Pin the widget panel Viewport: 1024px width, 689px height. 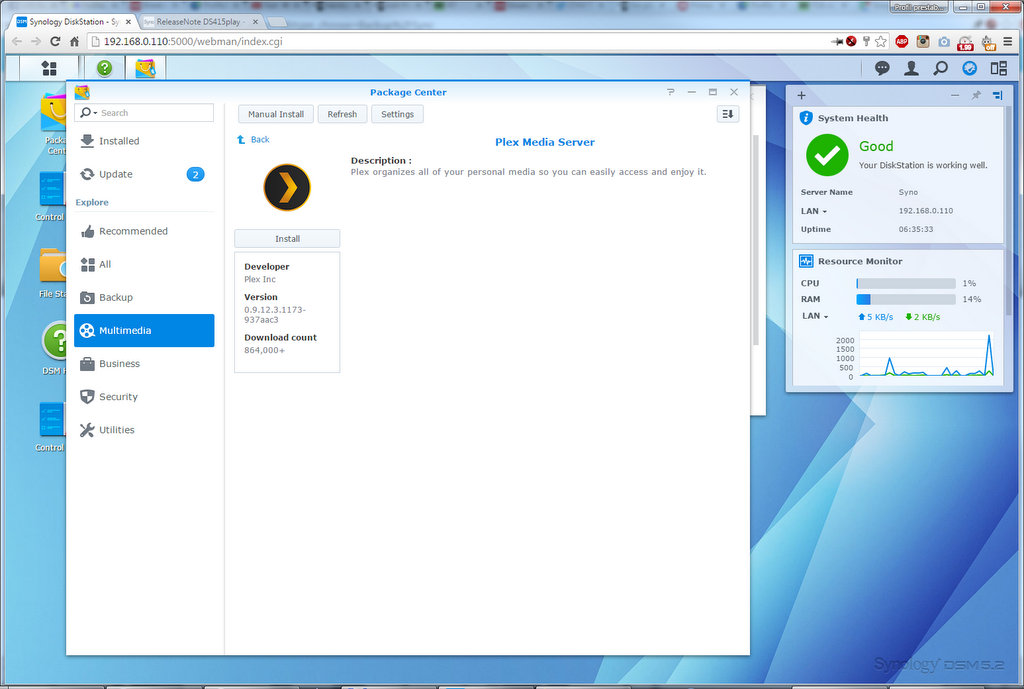coord(976,95)
